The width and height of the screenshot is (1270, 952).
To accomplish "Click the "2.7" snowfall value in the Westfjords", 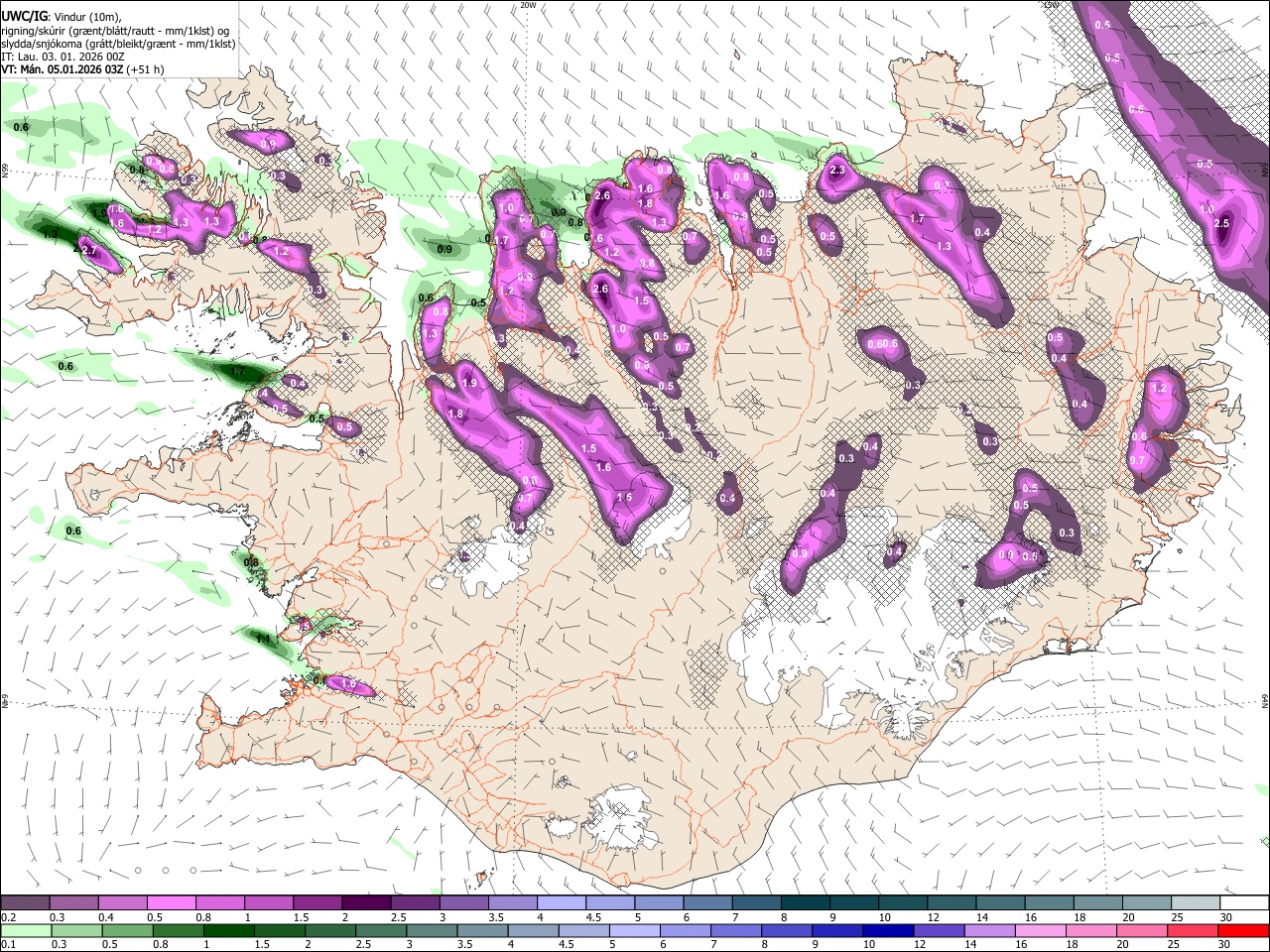I will coord(89,252).
